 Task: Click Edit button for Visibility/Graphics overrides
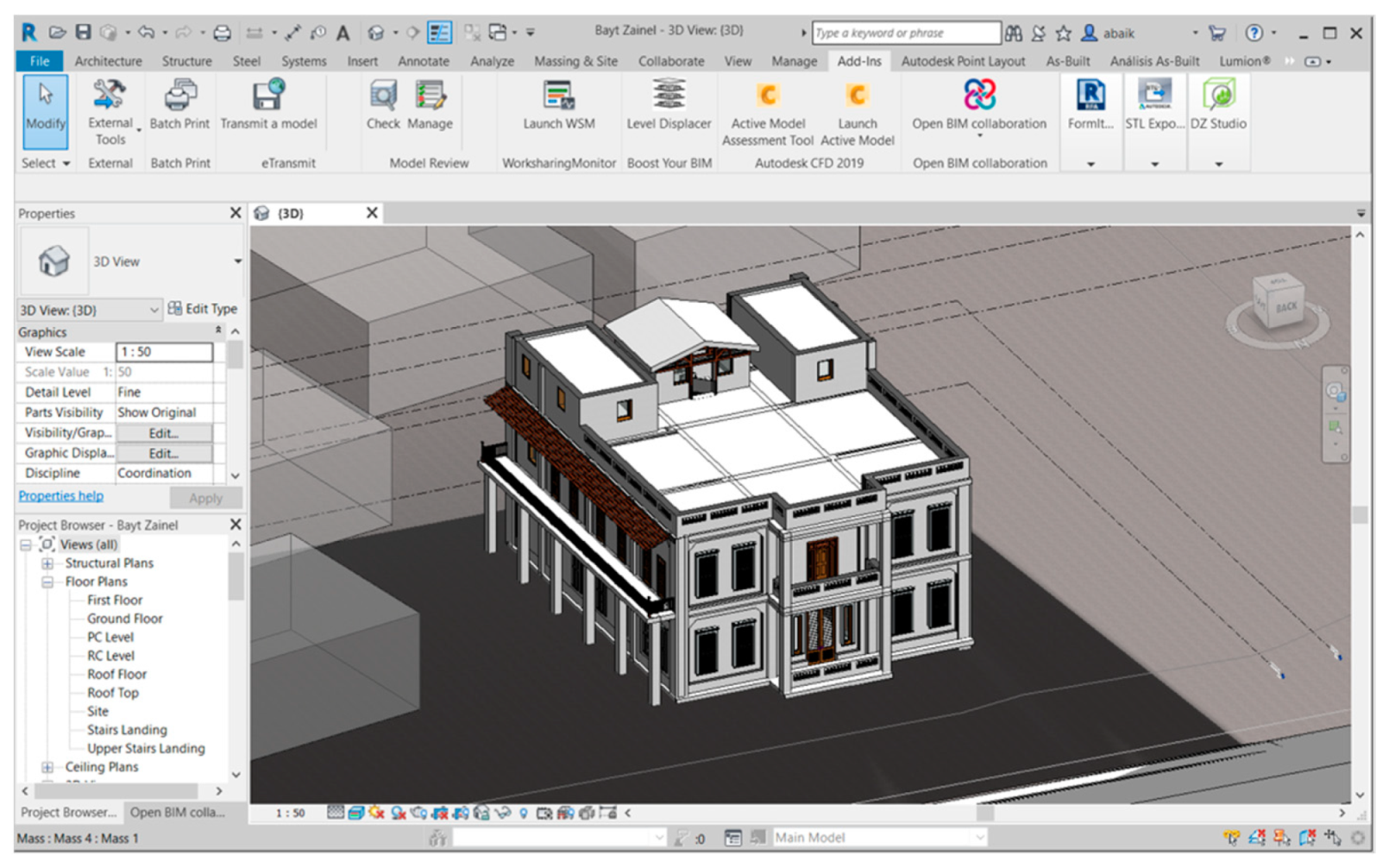click(x=164, y=433)
